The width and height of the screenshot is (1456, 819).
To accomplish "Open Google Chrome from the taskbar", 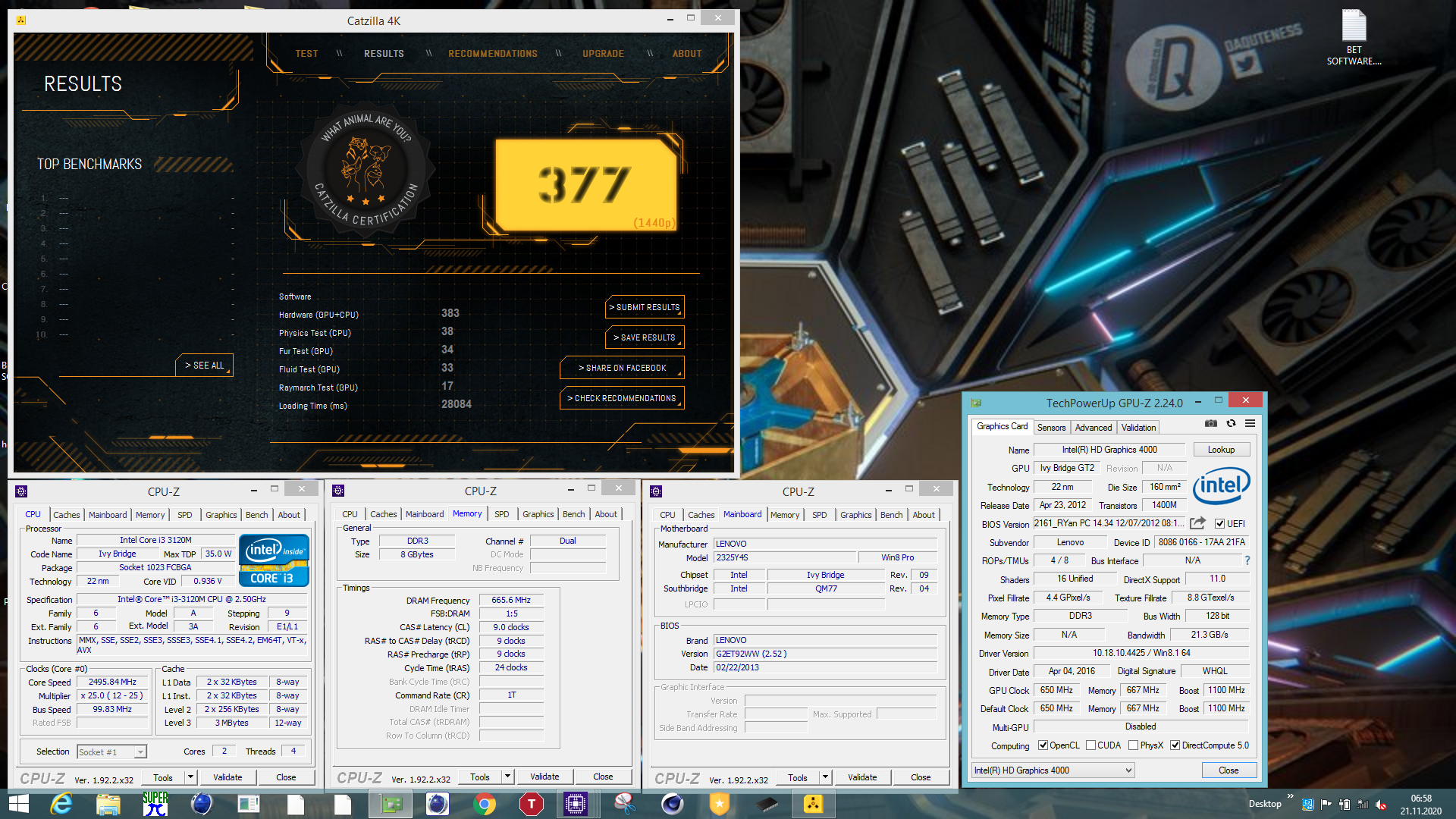I will tap(485, 804).
